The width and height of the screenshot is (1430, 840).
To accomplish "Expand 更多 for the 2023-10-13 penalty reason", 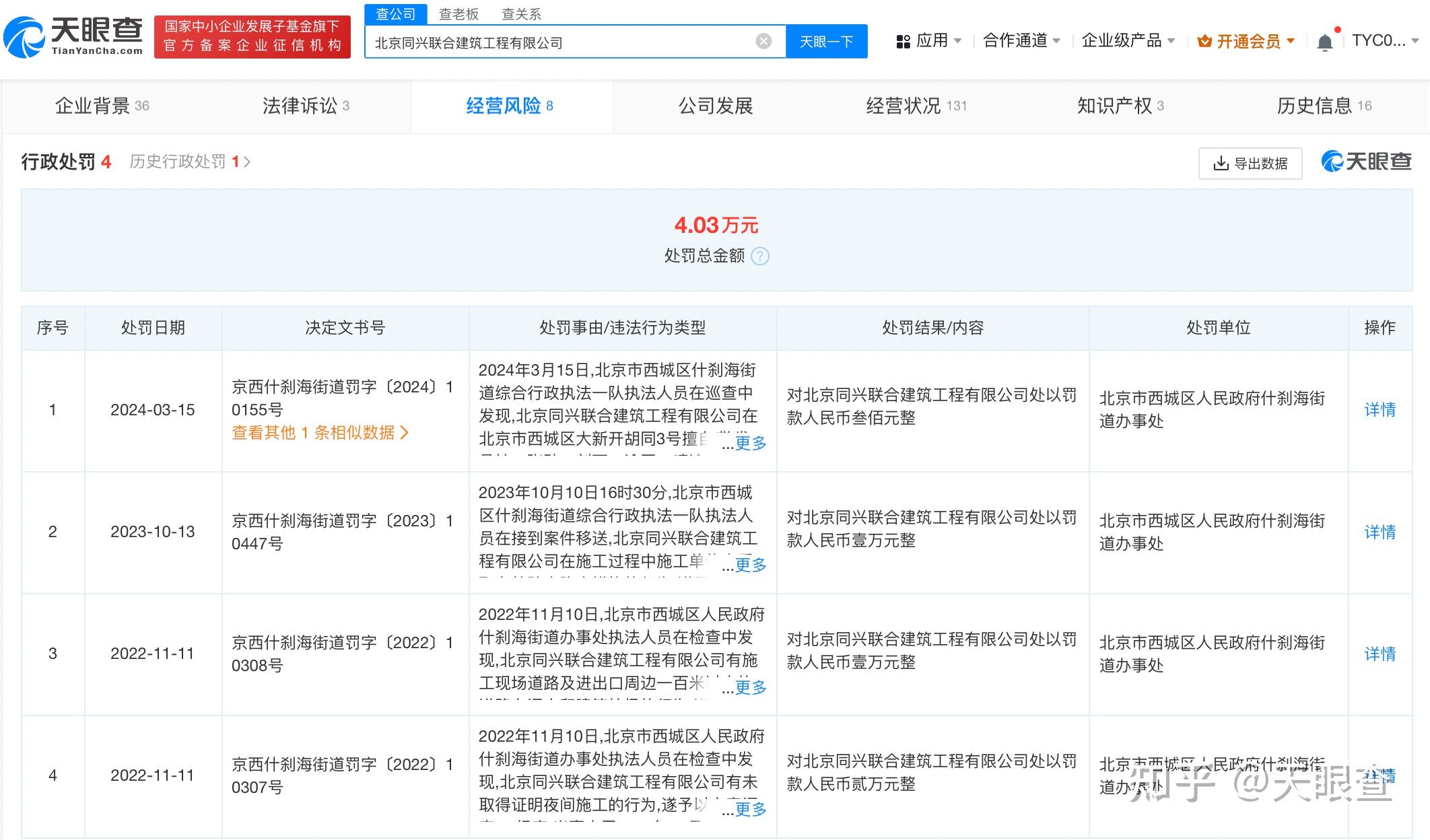I will pos(751,564).
